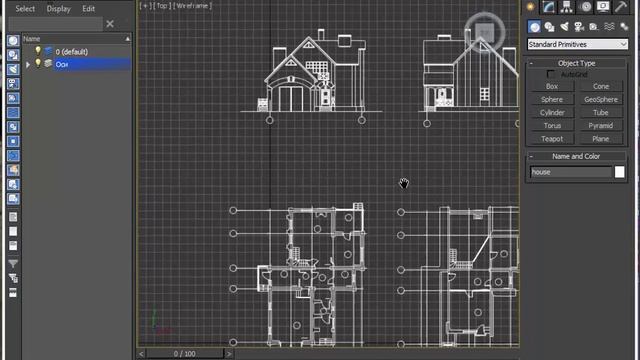Select the Geometry category icon in Create panel

[x=534, y=27]
